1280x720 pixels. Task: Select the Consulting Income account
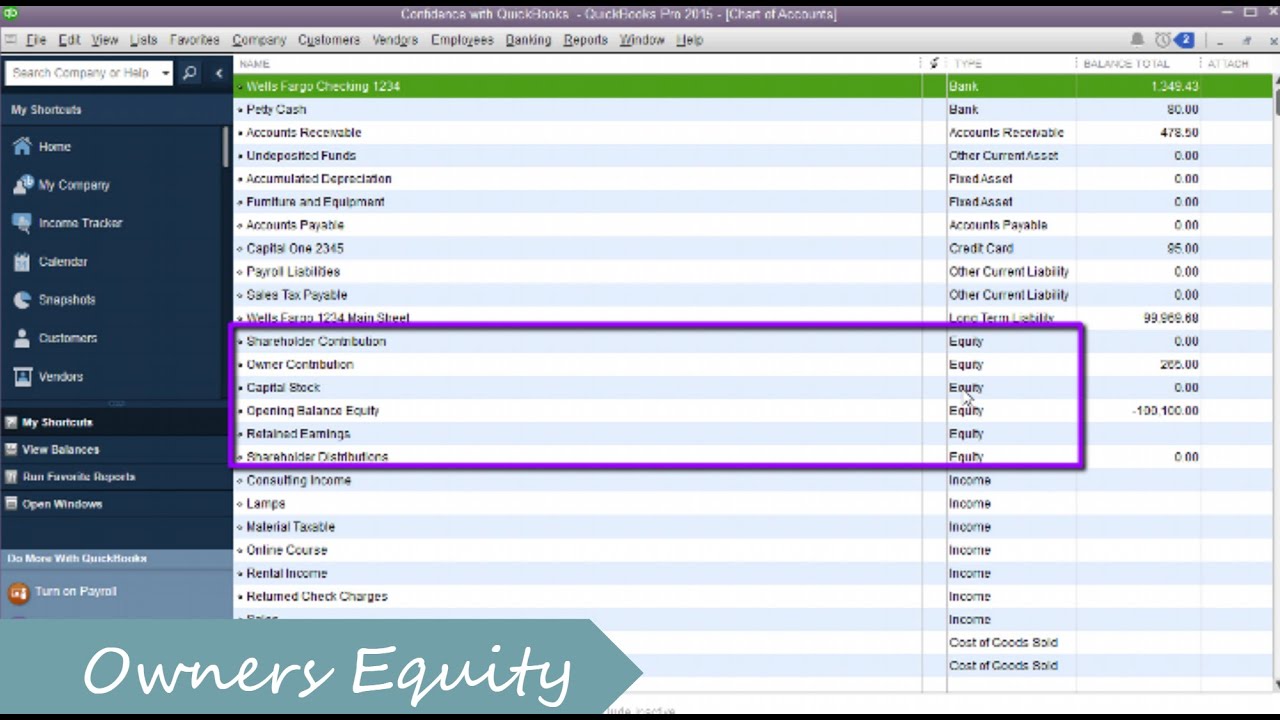(x=299, y=480)
